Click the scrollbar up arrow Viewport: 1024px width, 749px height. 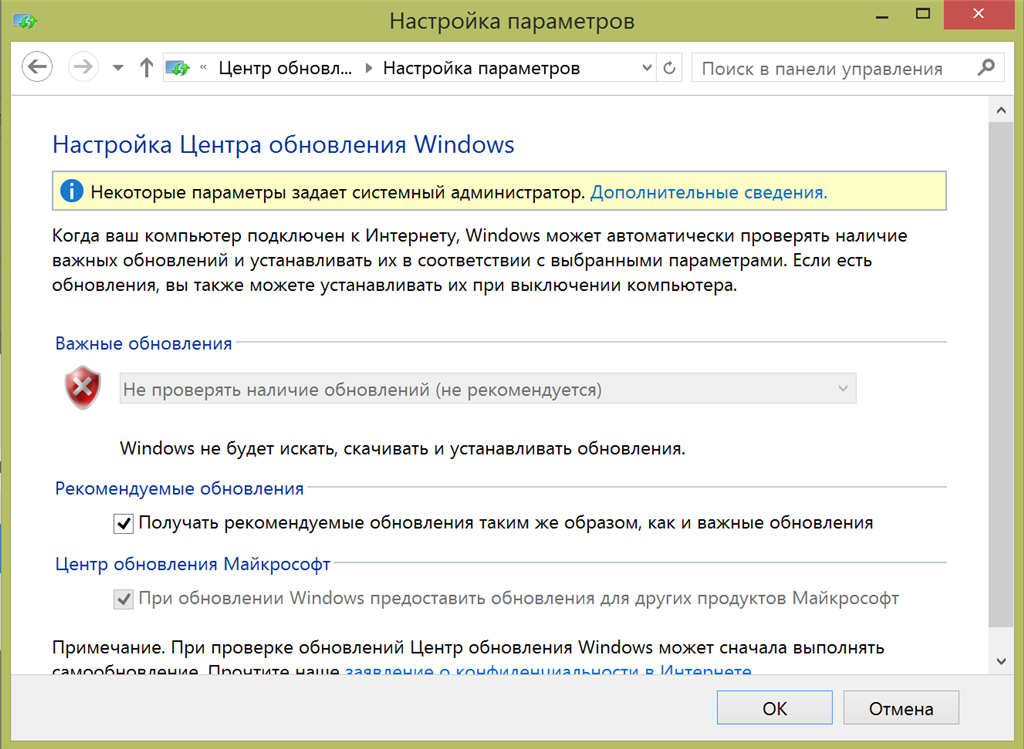point(1000,110)
